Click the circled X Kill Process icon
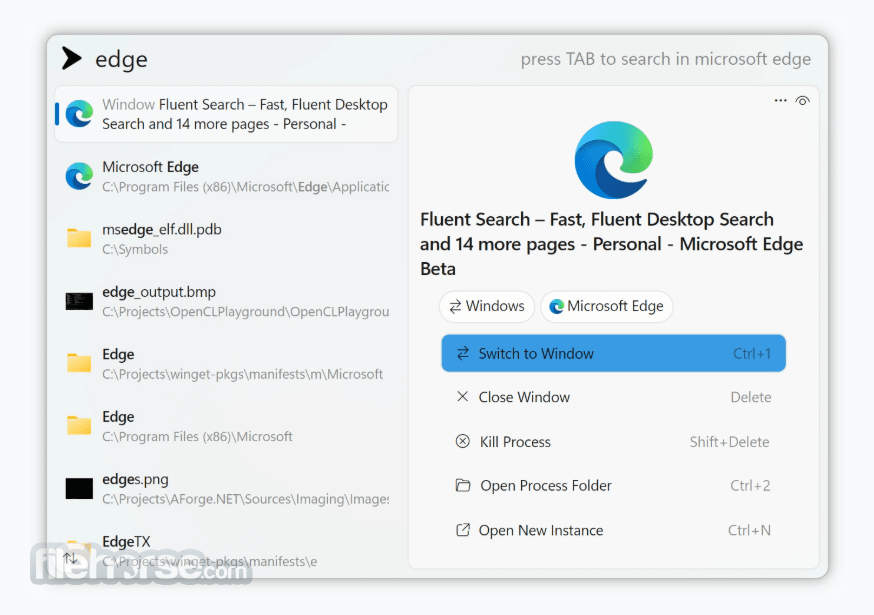Screen dimensions: 874x615 coord(463,442)
